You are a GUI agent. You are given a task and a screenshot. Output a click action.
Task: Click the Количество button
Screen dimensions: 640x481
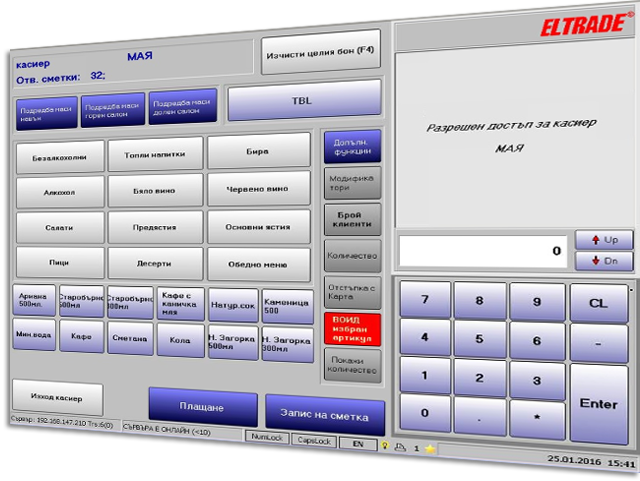click(352, 256)
